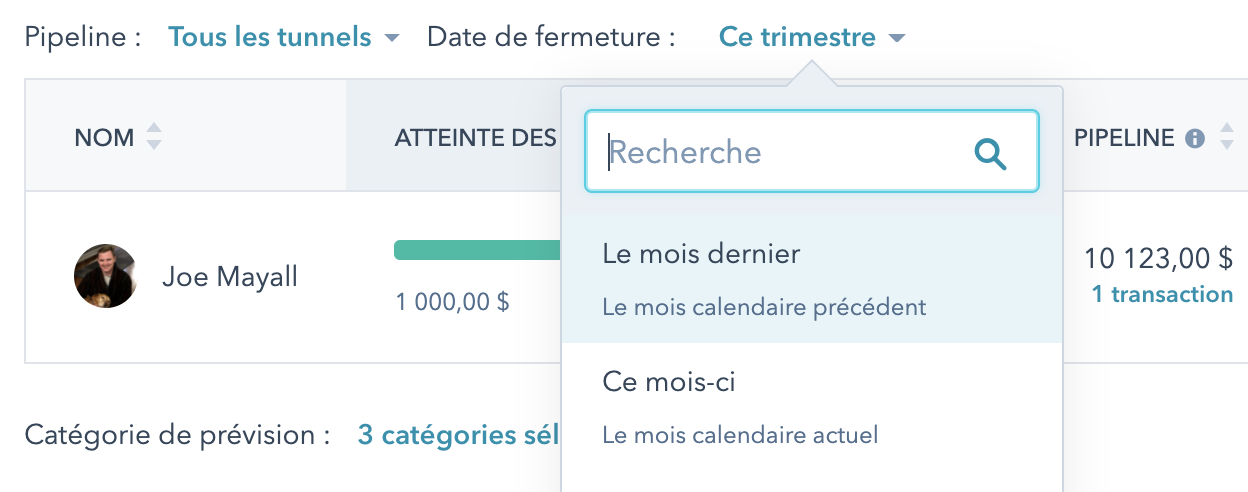Open the 1 transaction link

click(x=1162, y=294)
